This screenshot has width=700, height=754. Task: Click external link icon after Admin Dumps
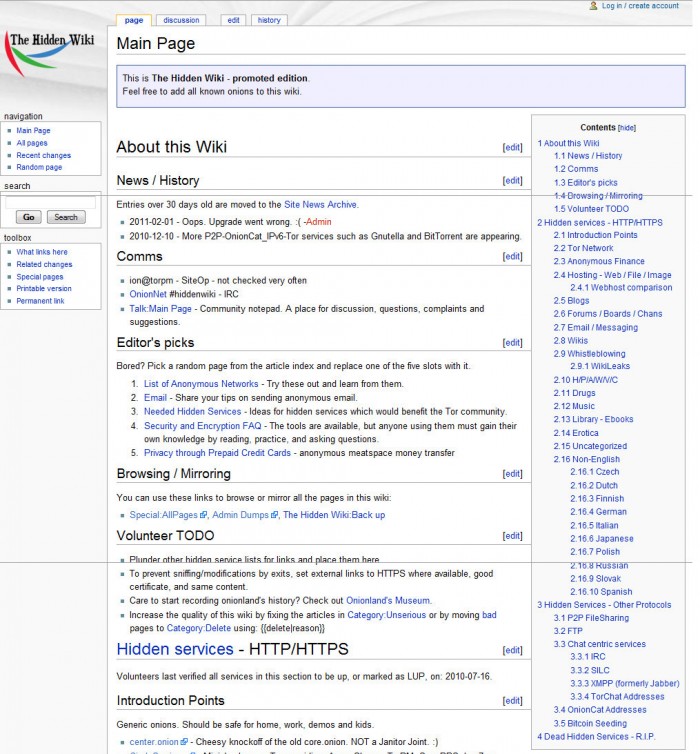coord(274,515)
